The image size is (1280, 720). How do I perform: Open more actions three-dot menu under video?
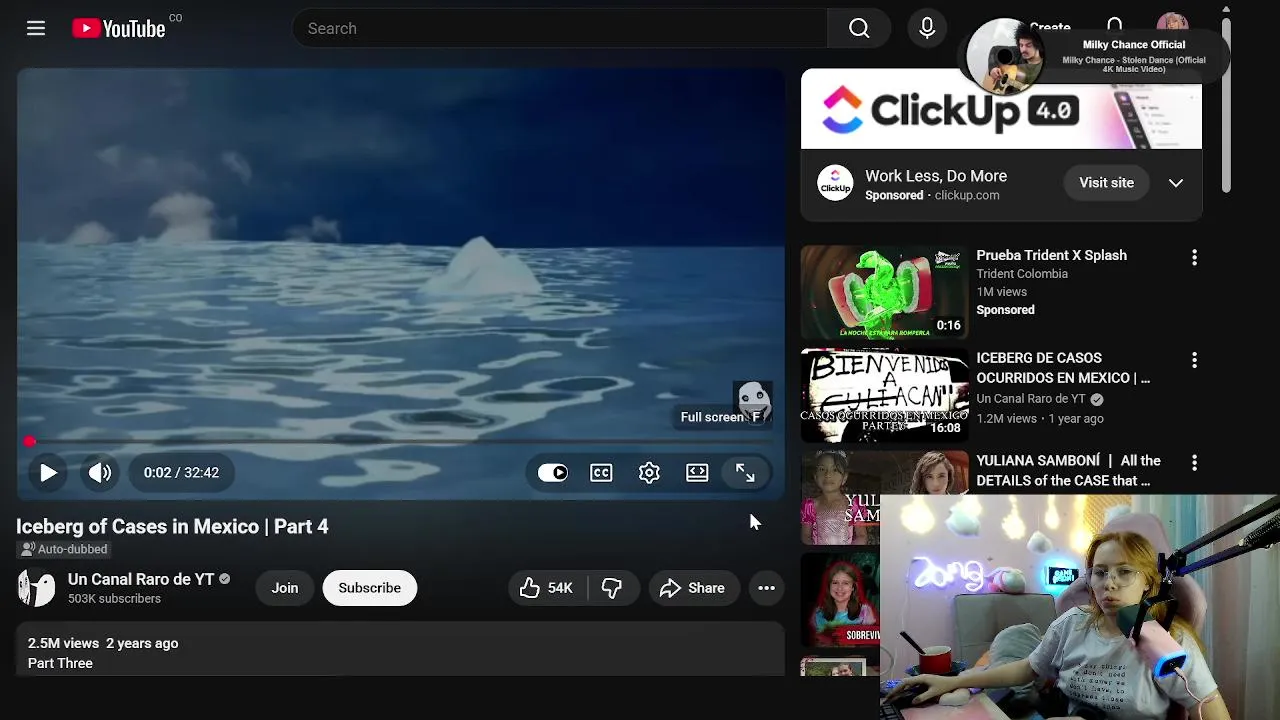[x=767, y=588]
